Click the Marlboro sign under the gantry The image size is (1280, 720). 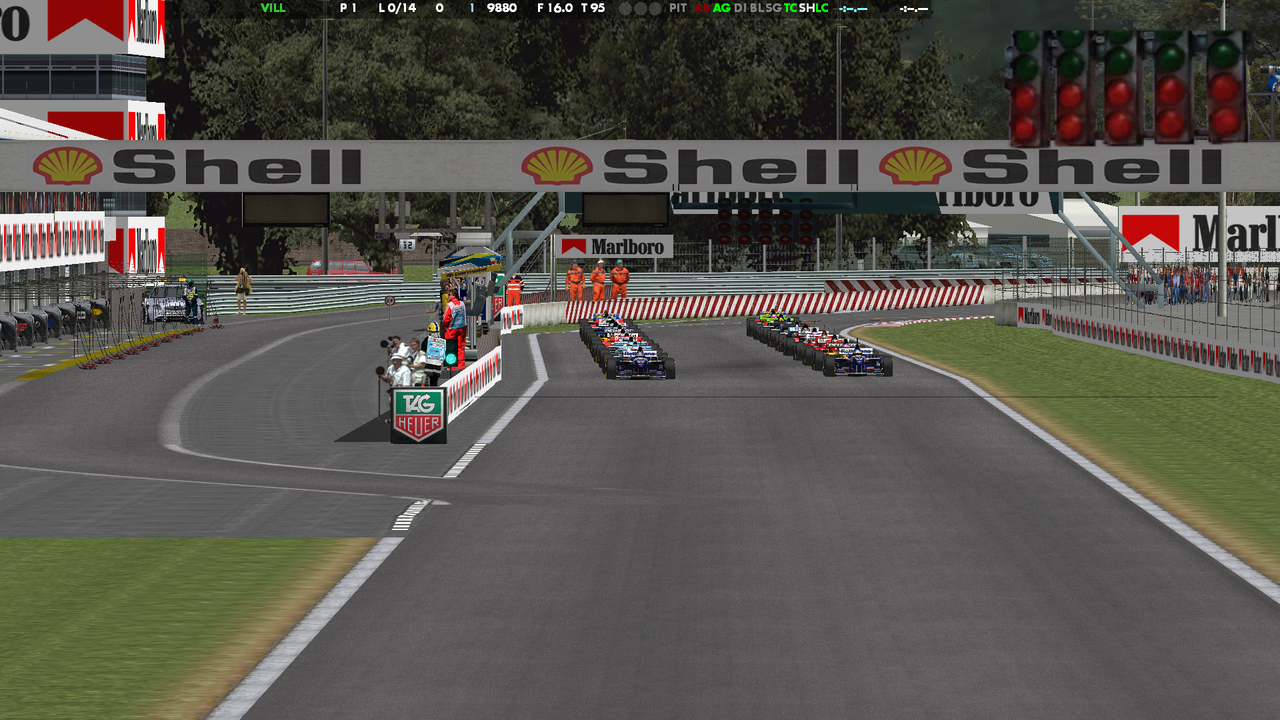[614, 246]
